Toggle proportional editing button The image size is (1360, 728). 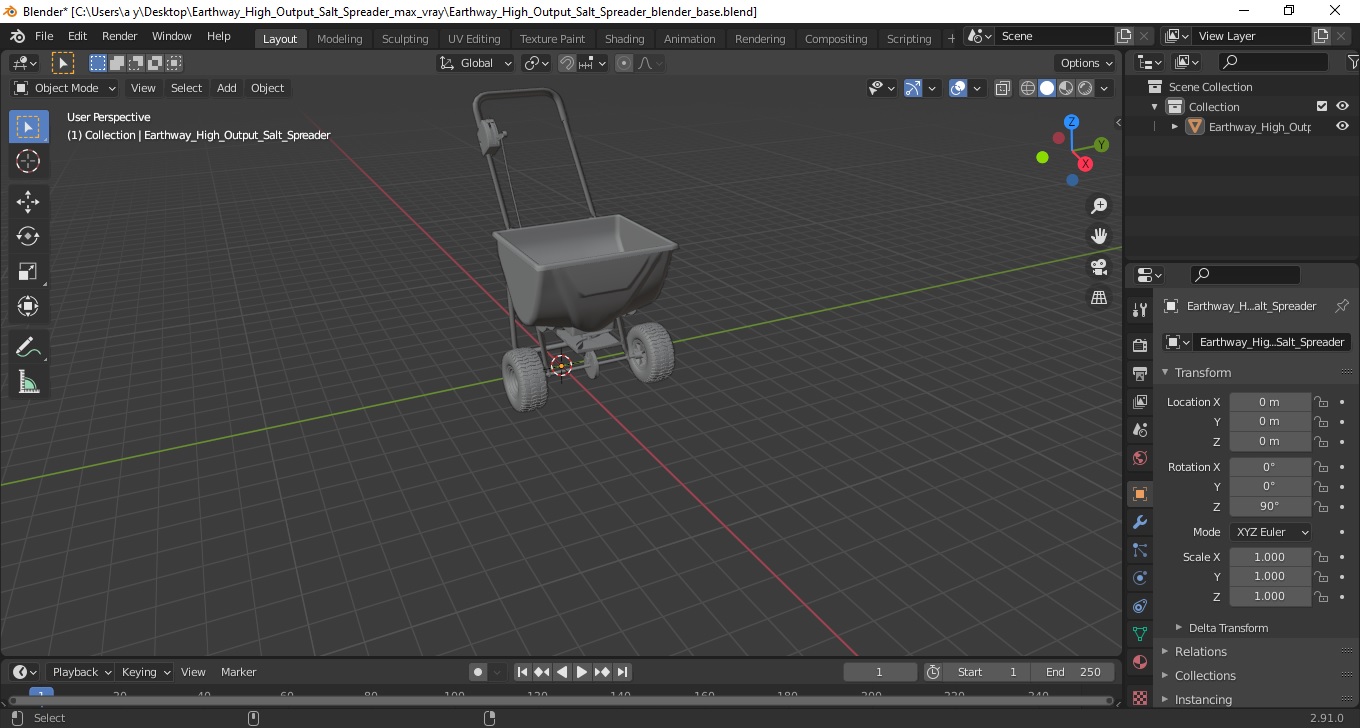click(624, 63)
